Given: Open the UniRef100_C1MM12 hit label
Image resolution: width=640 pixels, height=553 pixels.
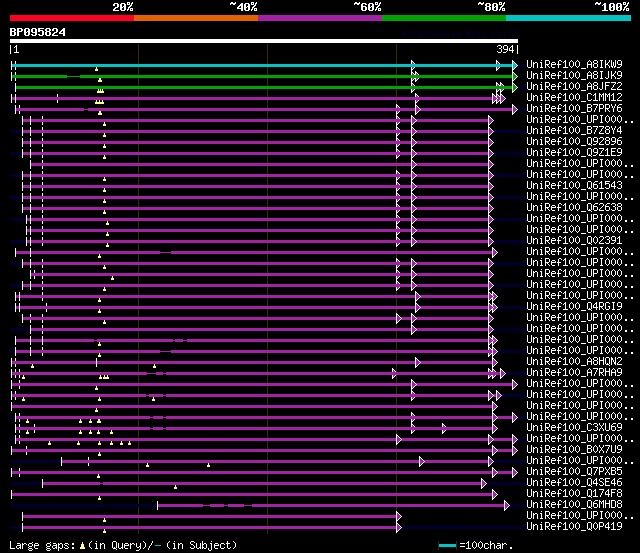Looking at the screenshot, I should (x=574, y=97).
